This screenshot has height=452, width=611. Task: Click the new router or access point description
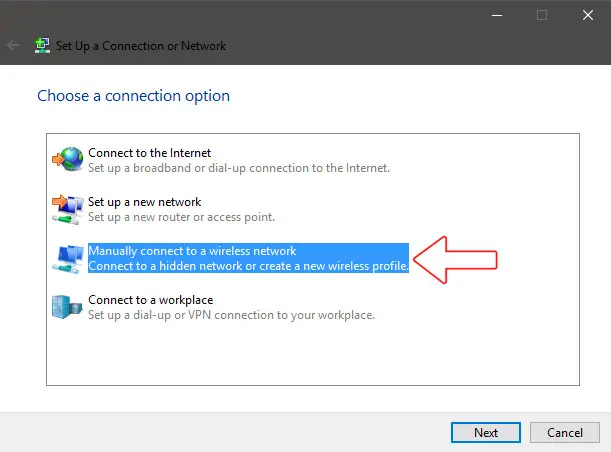[x=181, y=217]
